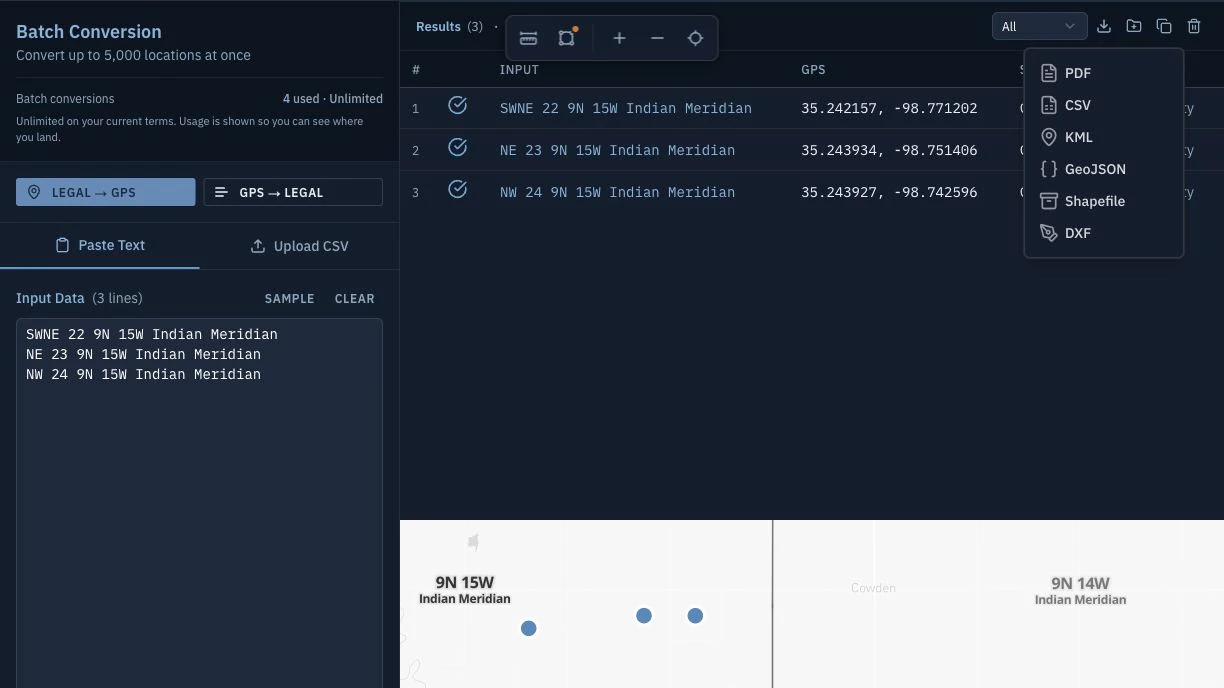Image resolution: width=1224 pixels, height=688 pixels.
Task: Export results as CSV
Action: pyautogui.click(x=1104, y=105)
